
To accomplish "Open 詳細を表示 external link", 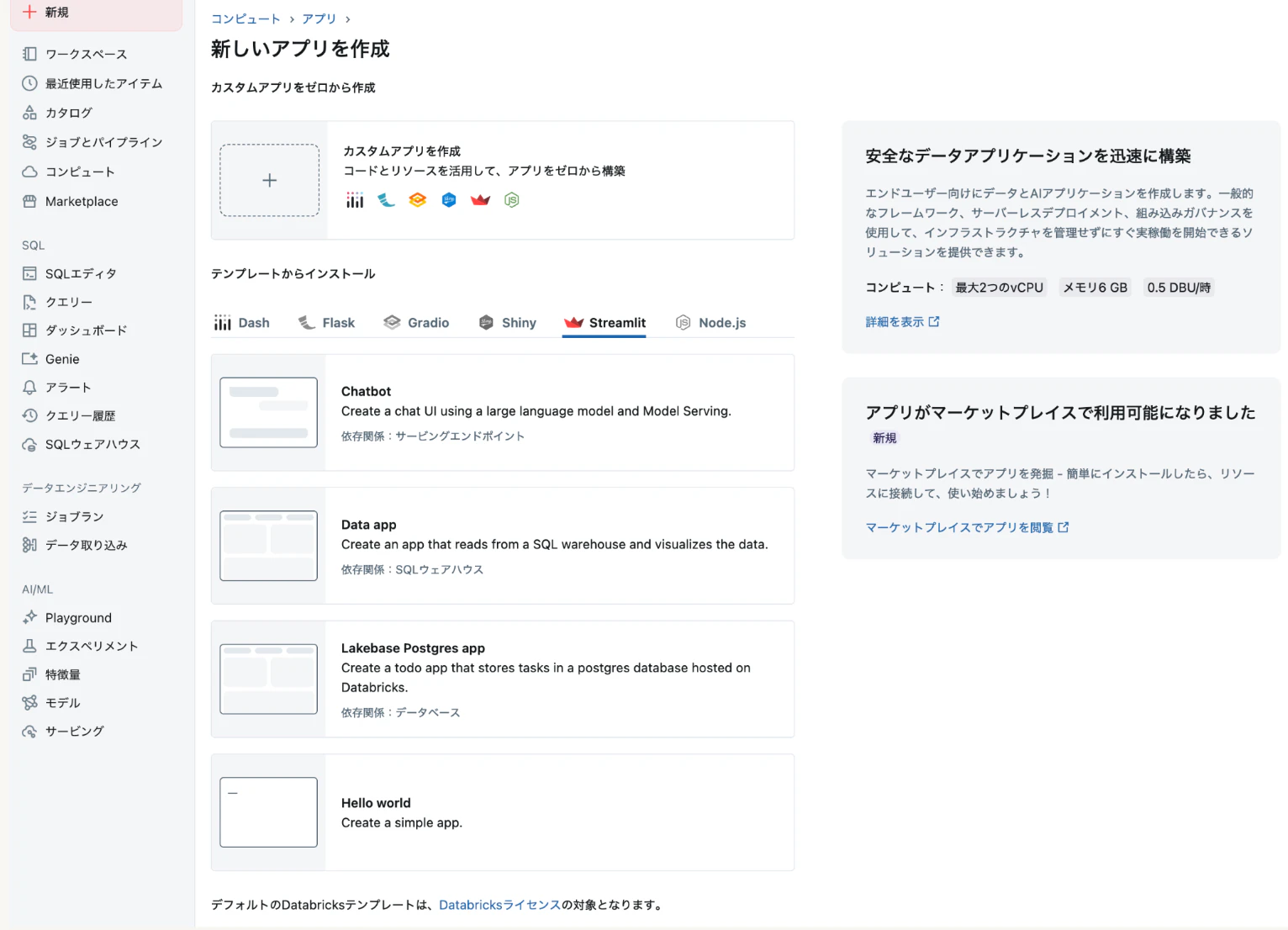I will pos(902,322).
